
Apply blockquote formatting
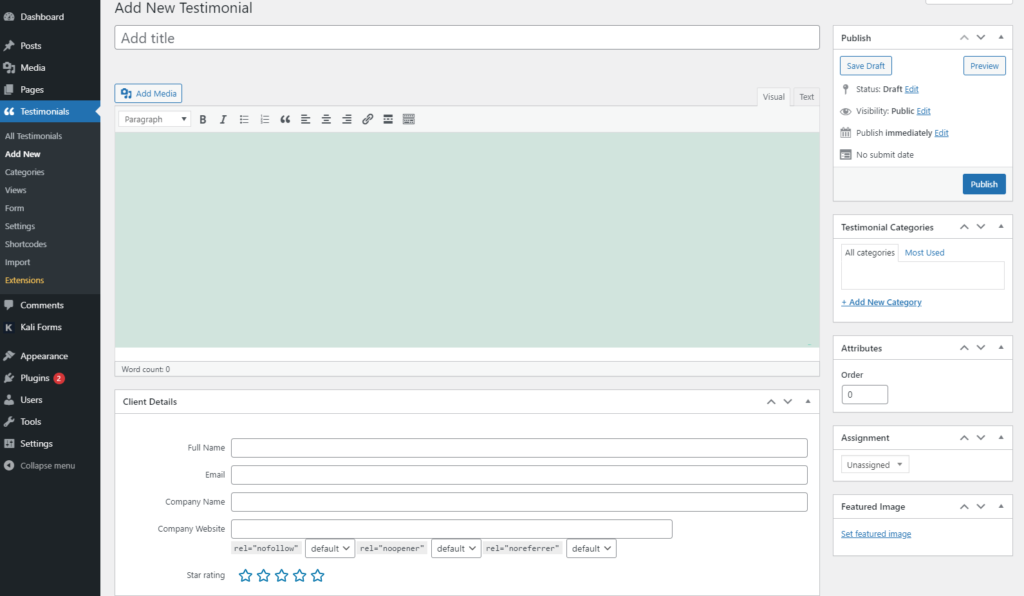click(285, 119)
